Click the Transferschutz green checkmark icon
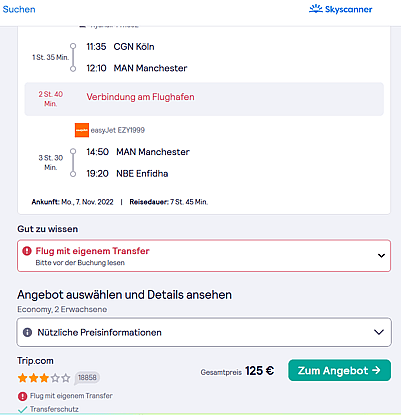401x415 pixels. point(22,409)
